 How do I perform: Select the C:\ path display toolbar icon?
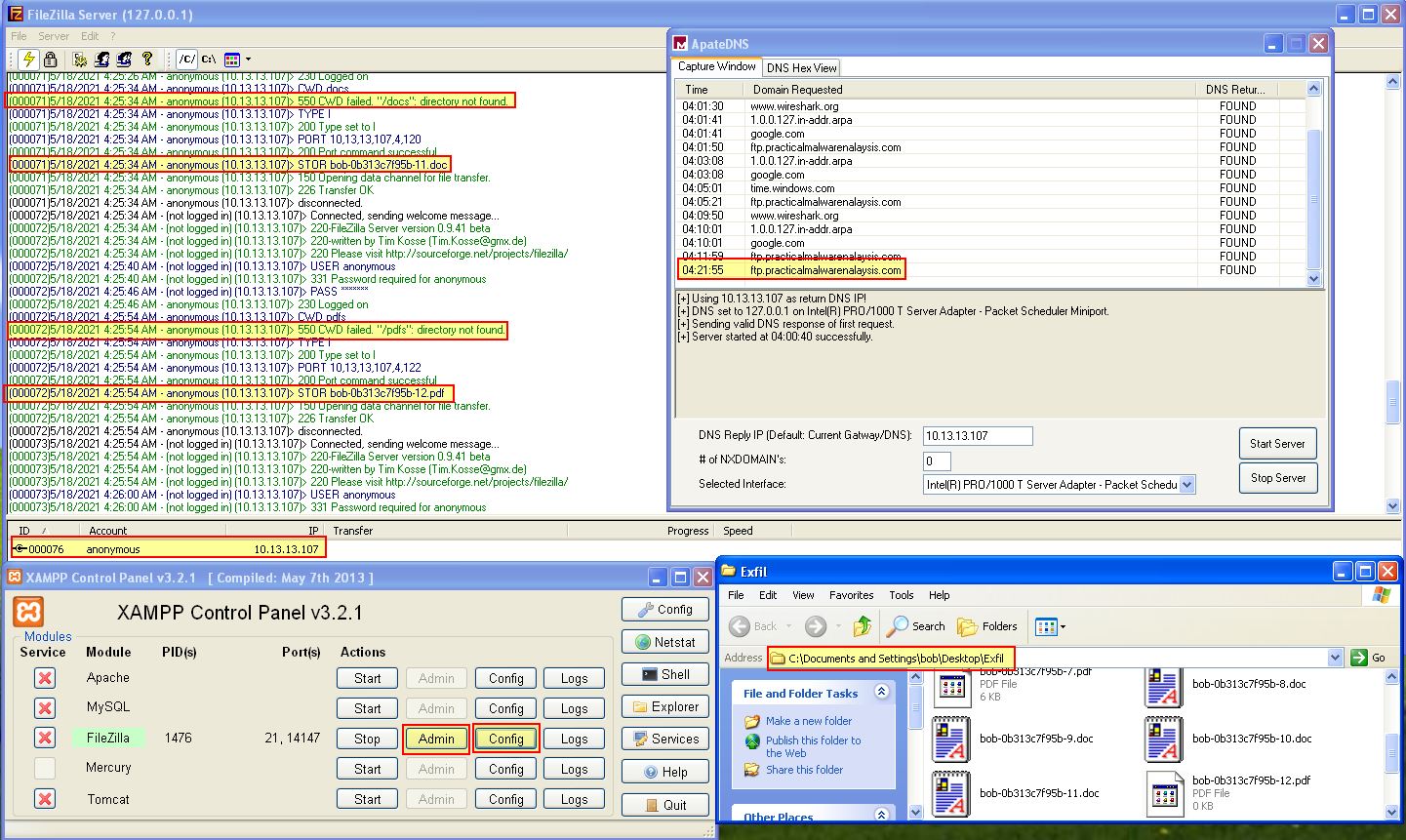pos(209,60)
